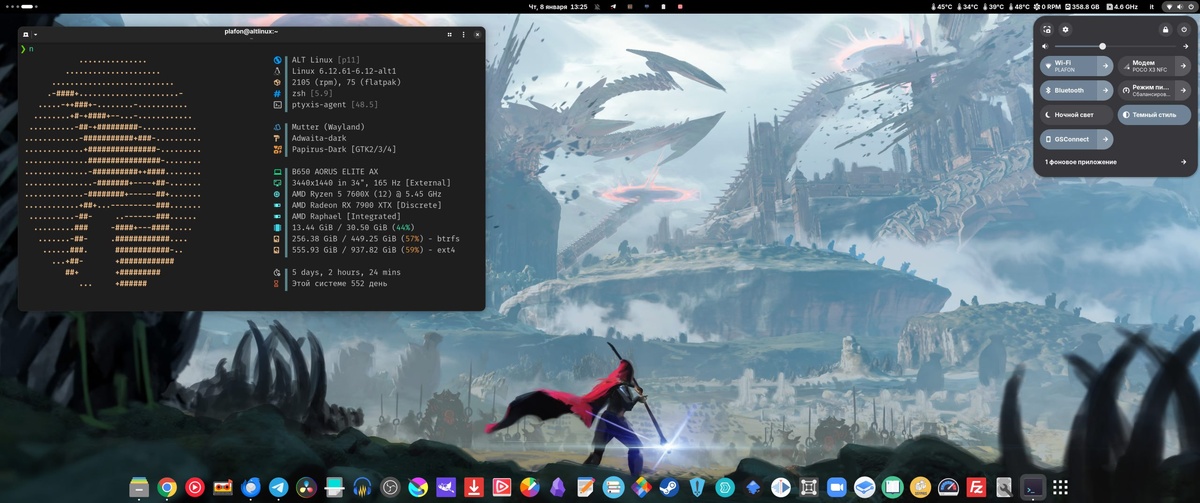Open the speedometer app in the dock
This screenshot has height=503, width=1200.
(x=948, y=487)
